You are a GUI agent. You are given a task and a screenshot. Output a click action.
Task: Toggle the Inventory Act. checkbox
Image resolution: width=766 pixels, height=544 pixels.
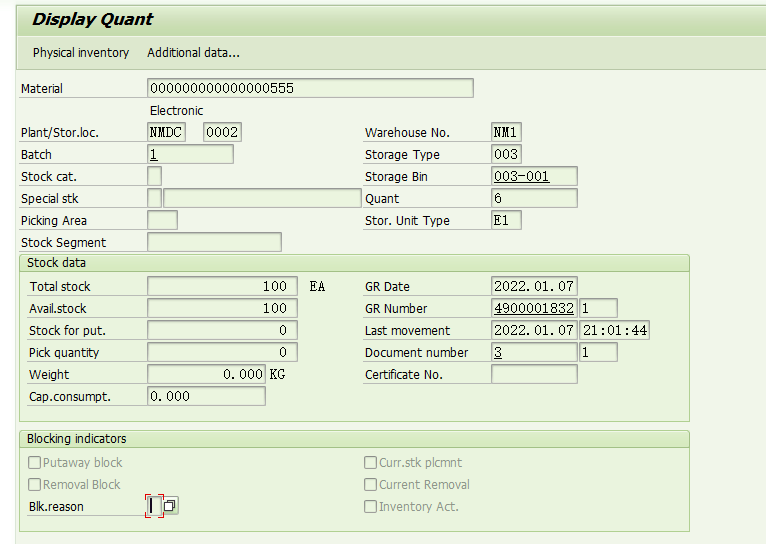370,506
